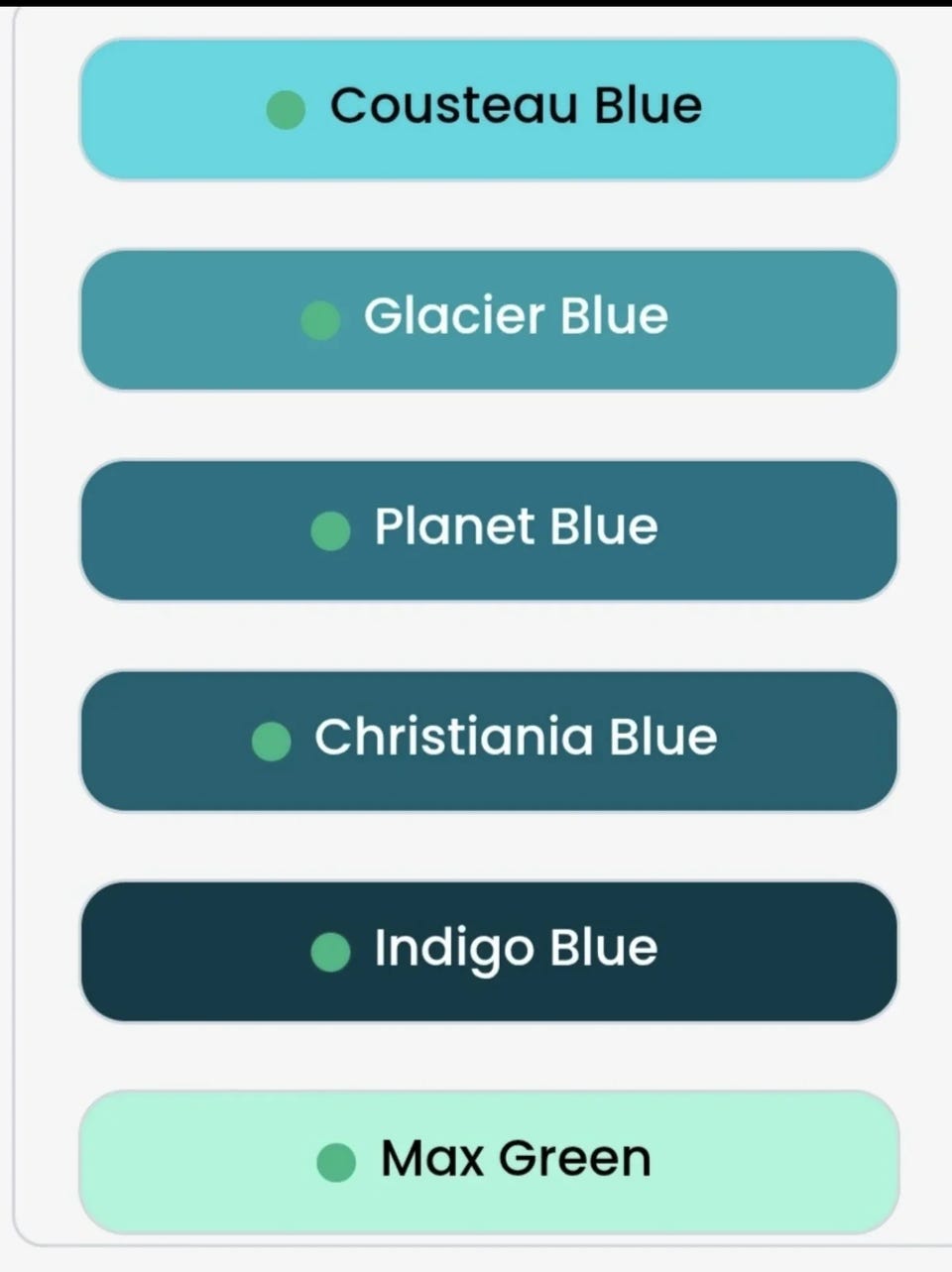
Task: Choose the Indigo Blue dark swatch
Action: (x=489, y=952)
